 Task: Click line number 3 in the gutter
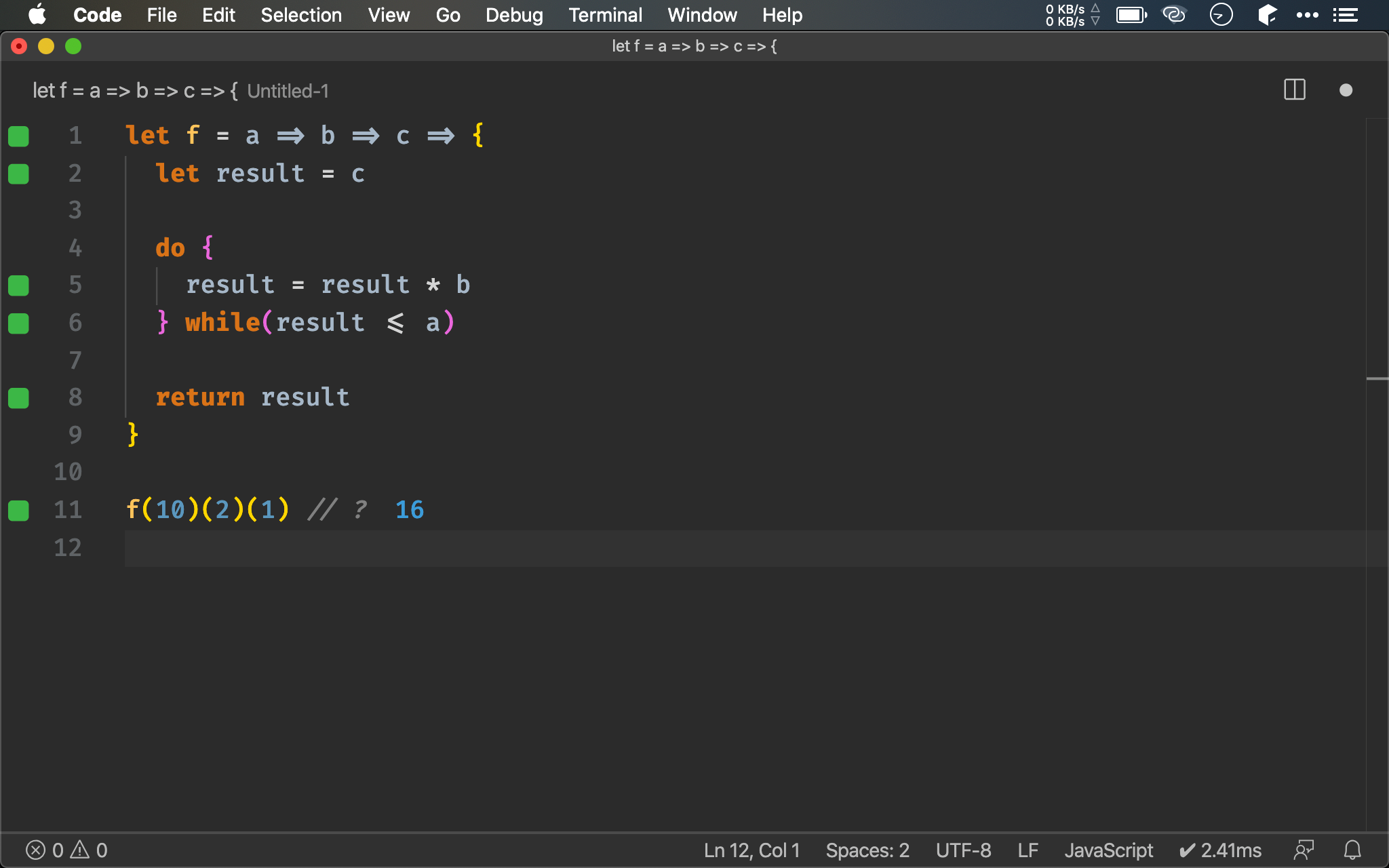tap(75, 210)
